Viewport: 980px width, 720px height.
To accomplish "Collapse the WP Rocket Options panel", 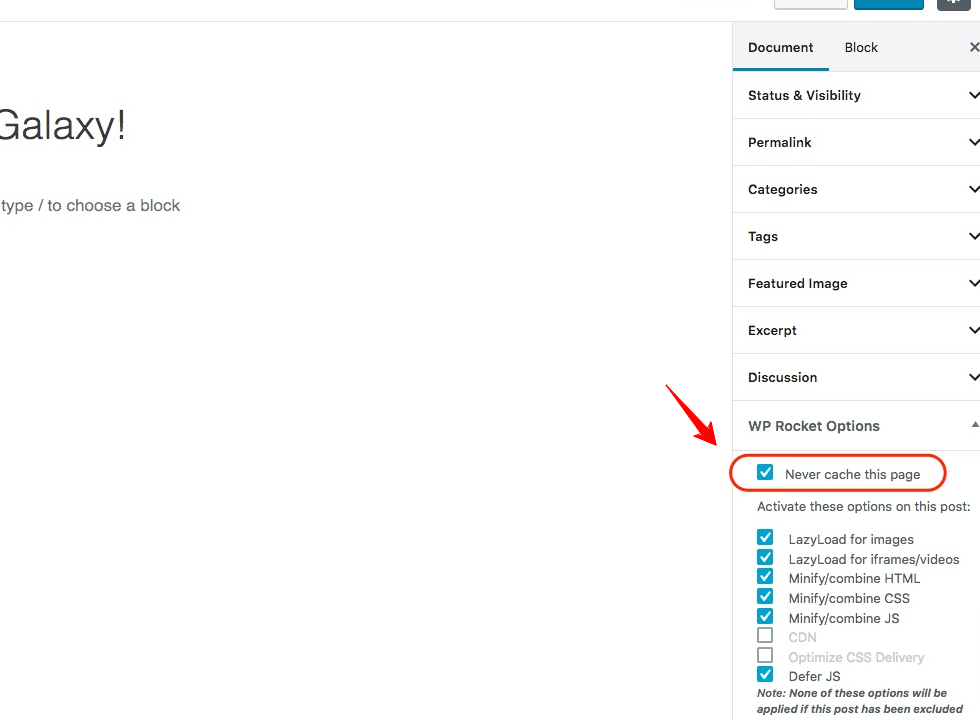I will 856,426.
